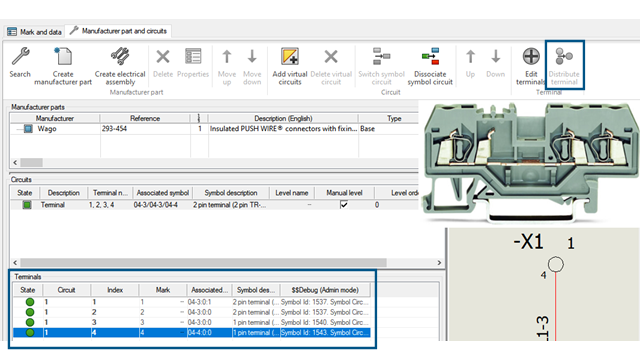The height and width of the screenshot is (360, 640).
Task: Click Delete manufacturer part icon
Action: click(x=163, y=56)
